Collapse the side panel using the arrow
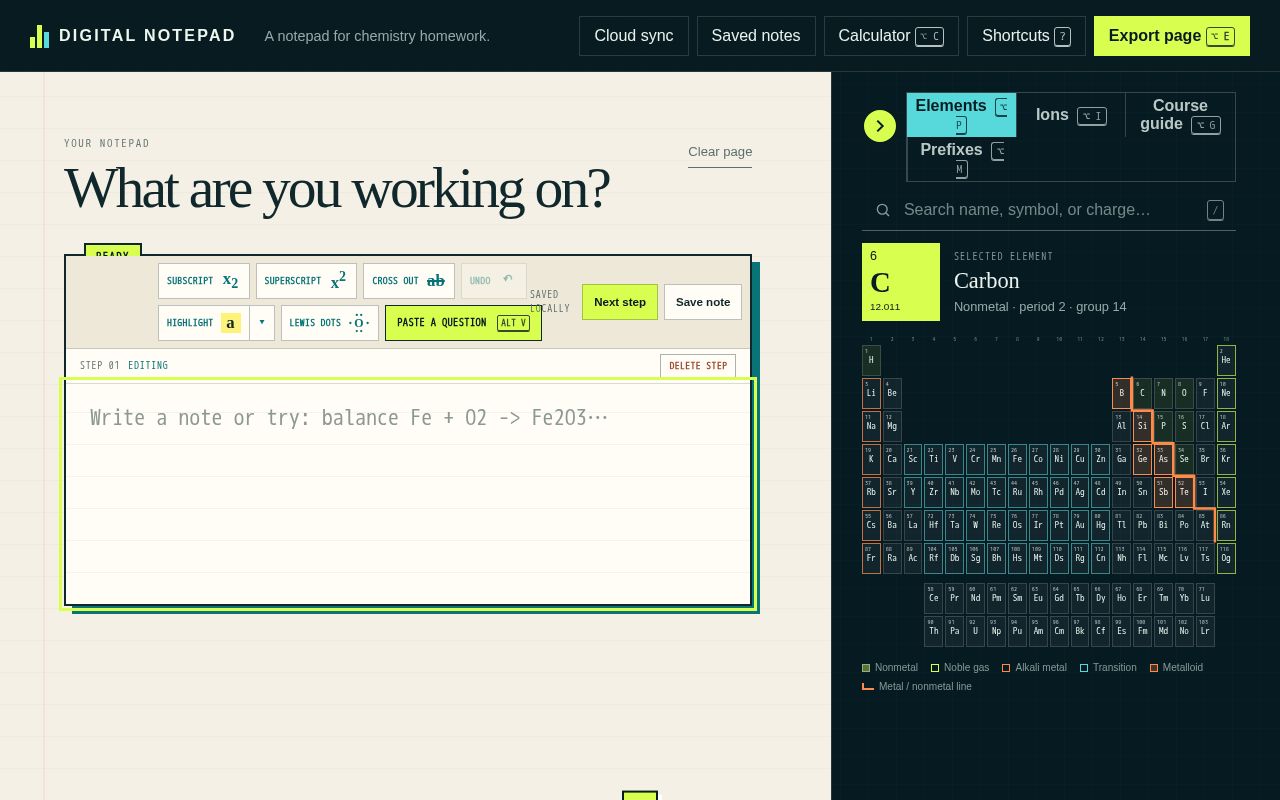Image resolution: width=1280 pixels, height=800 pixels. [880, 126]
